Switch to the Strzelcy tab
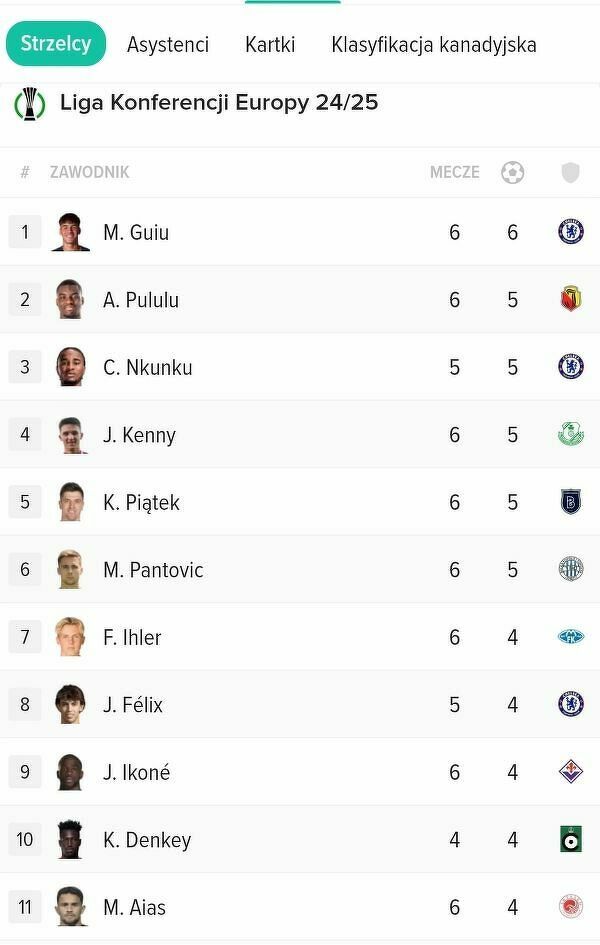The image size is (600, 945). coord(56,44)
